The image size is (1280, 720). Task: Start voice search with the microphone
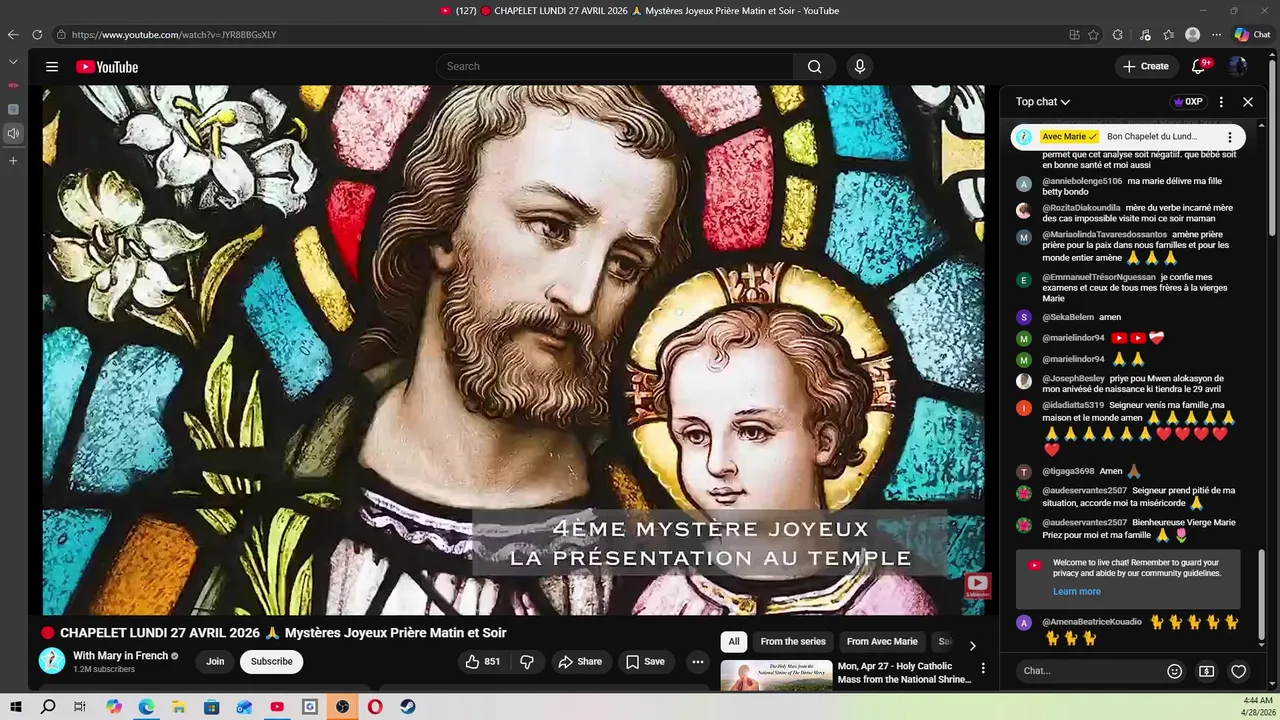[859, 67]
